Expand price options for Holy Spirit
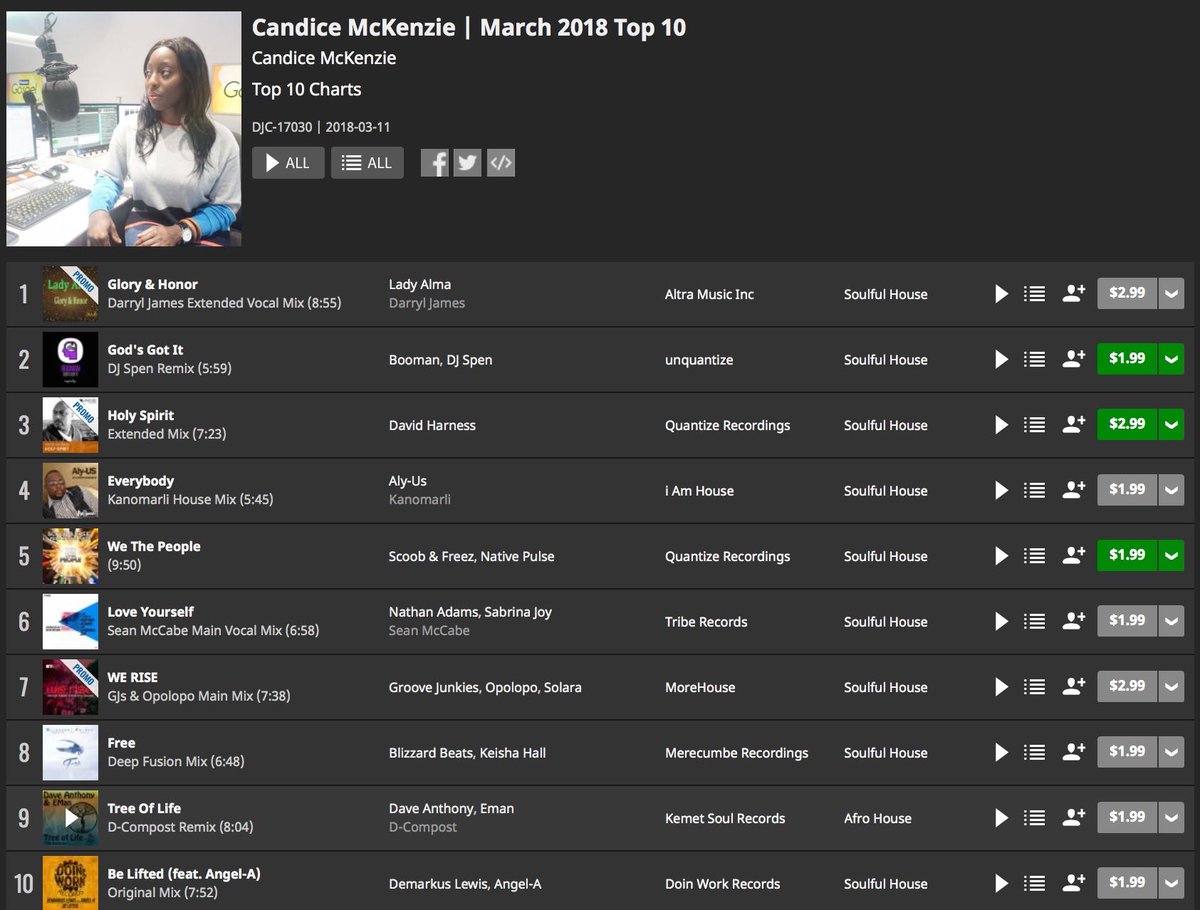This screenshot has height=910, width=1200. pyautogui.click(x=1171, y=425)
